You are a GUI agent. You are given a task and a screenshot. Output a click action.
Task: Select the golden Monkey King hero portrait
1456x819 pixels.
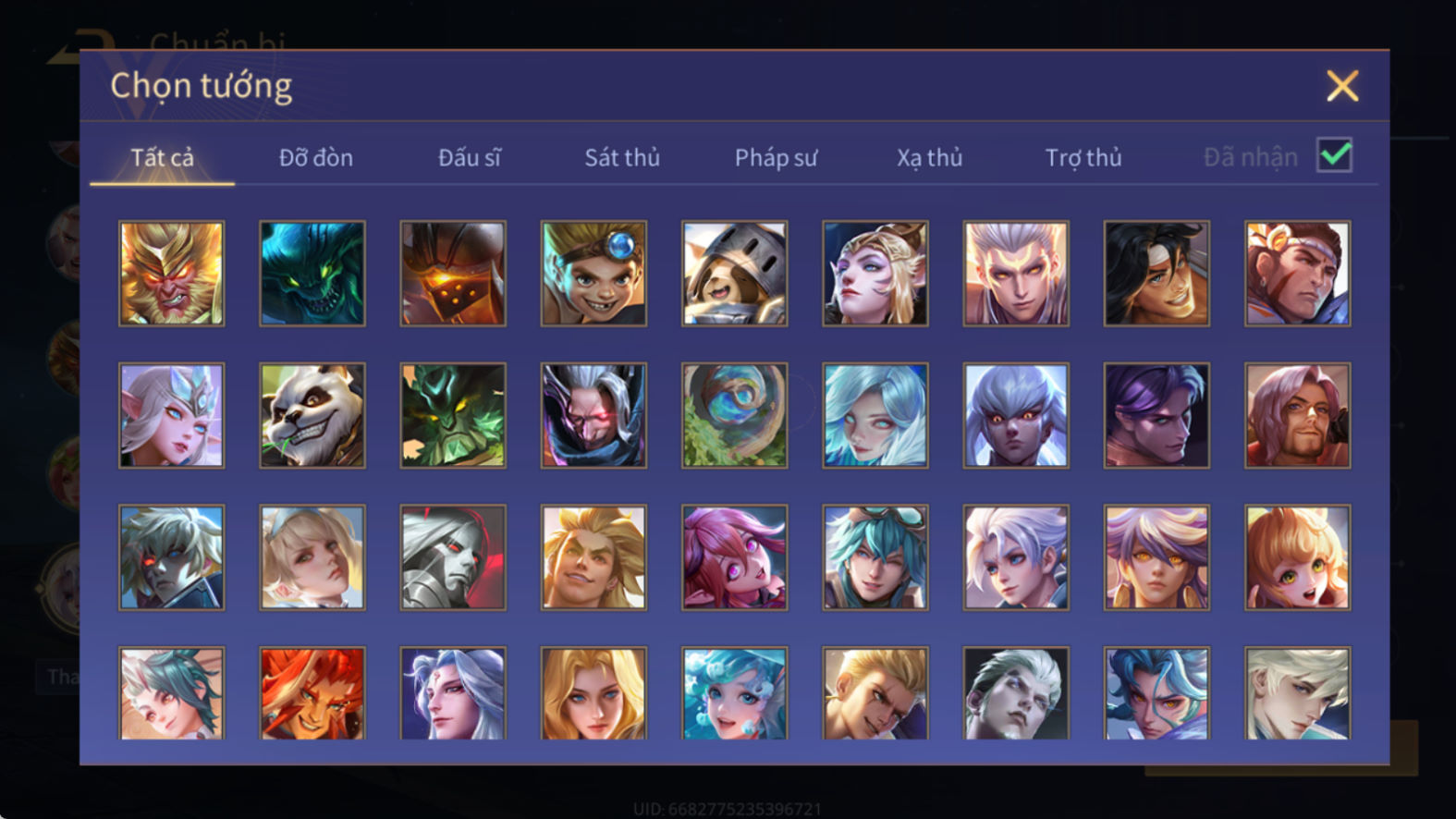171,274
